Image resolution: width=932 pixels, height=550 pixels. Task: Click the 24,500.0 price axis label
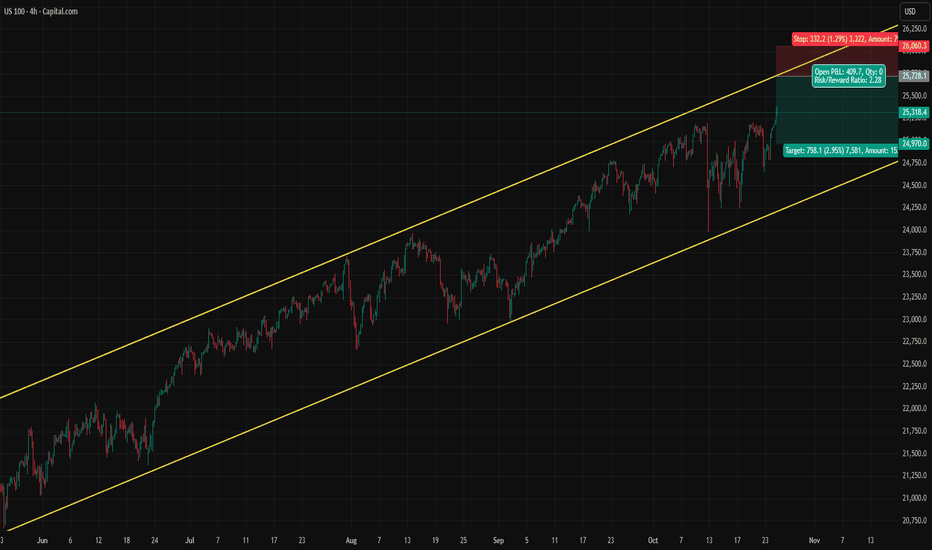click(914, 186)
